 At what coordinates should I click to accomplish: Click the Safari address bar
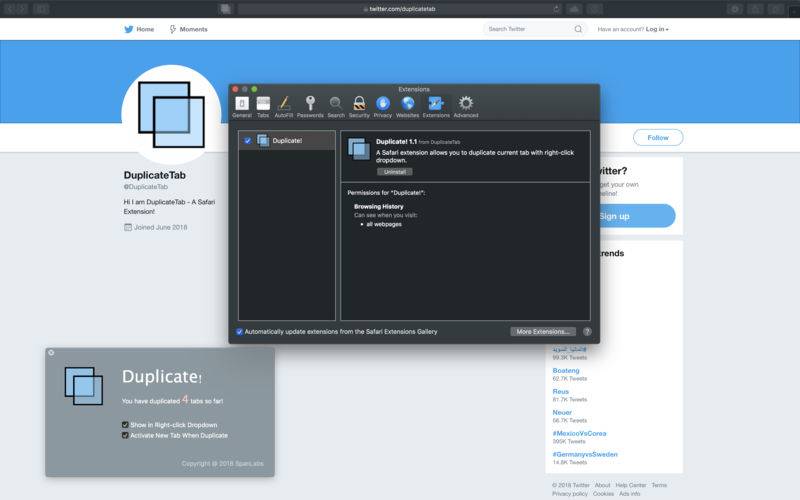coord(399,9)
